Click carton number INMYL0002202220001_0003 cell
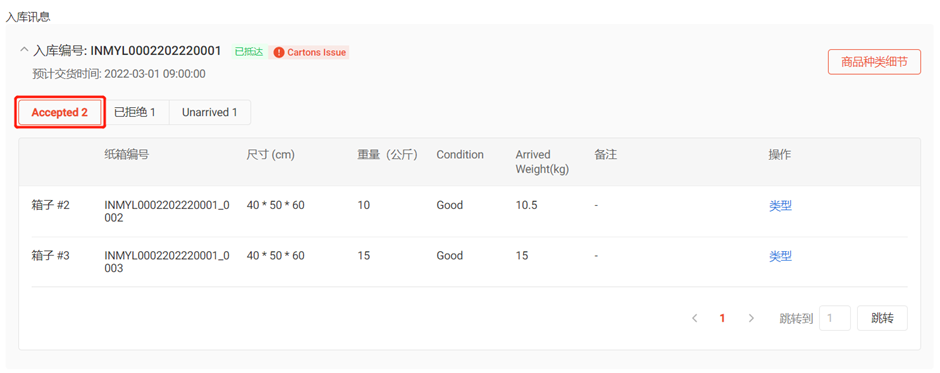This screenshot has height=373, width=940. click(x=167, y=262)
